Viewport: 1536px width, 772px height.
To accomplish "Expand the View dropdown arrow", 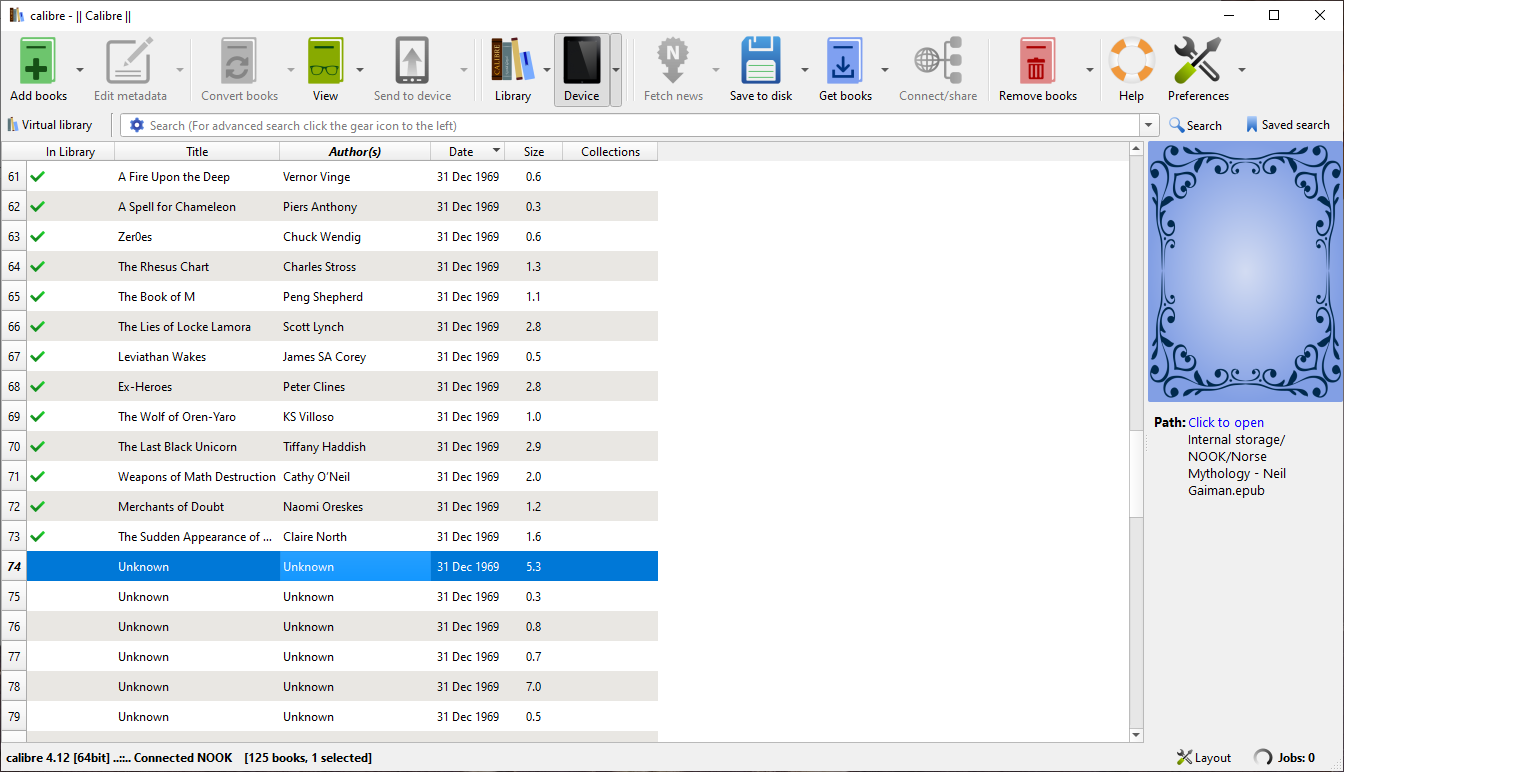I will 360,70.
